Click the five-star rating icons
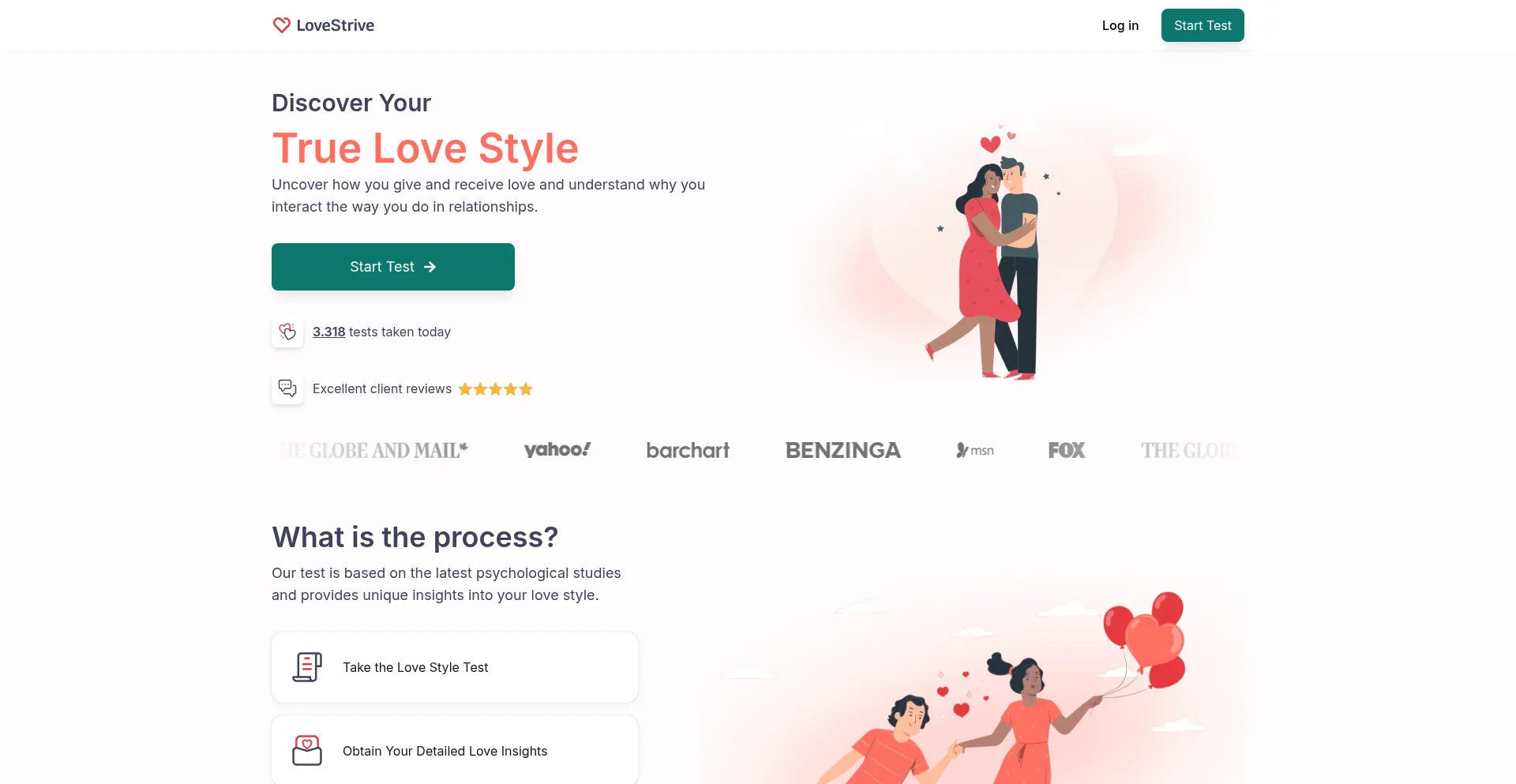Viewport: 1516px width, 784px height. 495,388
